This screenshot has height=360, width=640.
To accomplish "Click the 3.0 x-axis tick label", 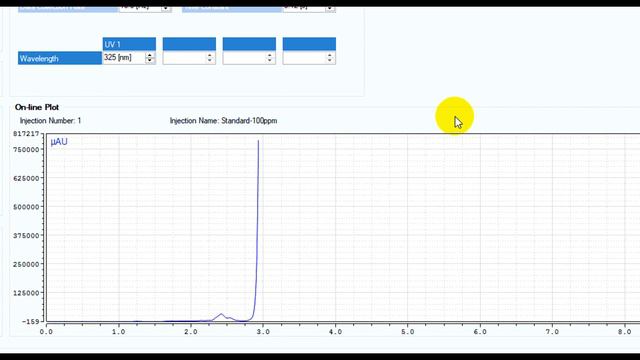I will [x=263, y=332].
